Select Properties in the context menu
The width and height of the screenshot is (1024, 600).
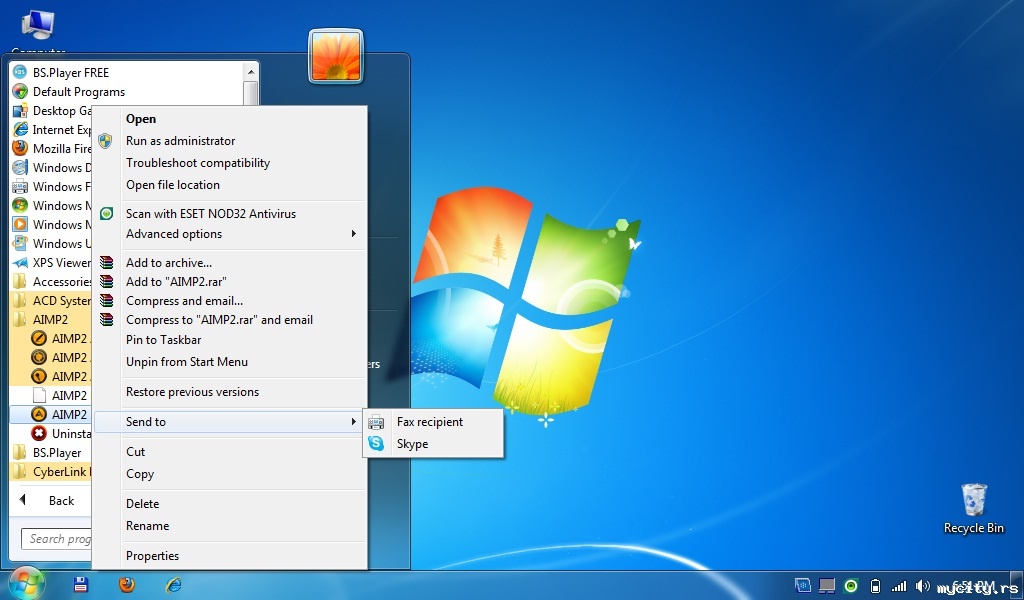[152, 556]
